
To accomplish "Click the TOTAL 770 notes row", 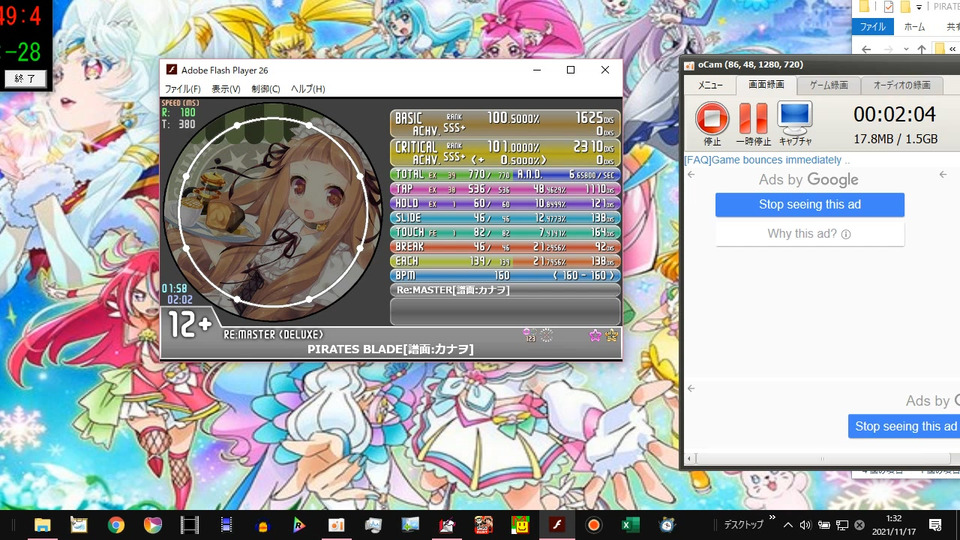I will click(505, 174).
